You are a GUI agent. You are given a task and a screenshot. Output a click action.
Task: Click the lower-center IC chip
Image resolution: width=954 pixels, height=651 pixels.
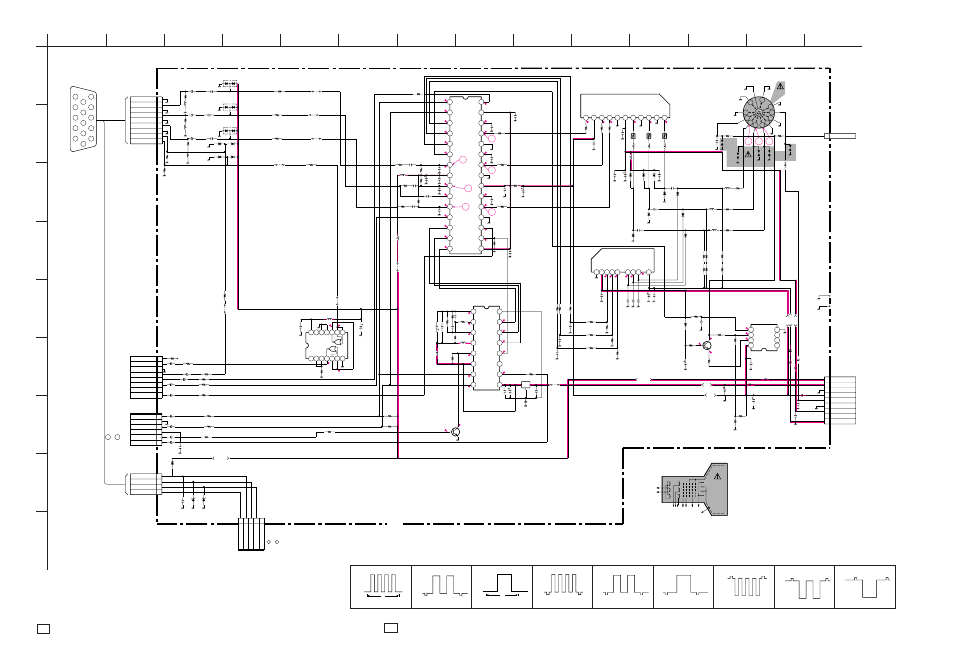(486, 348)
